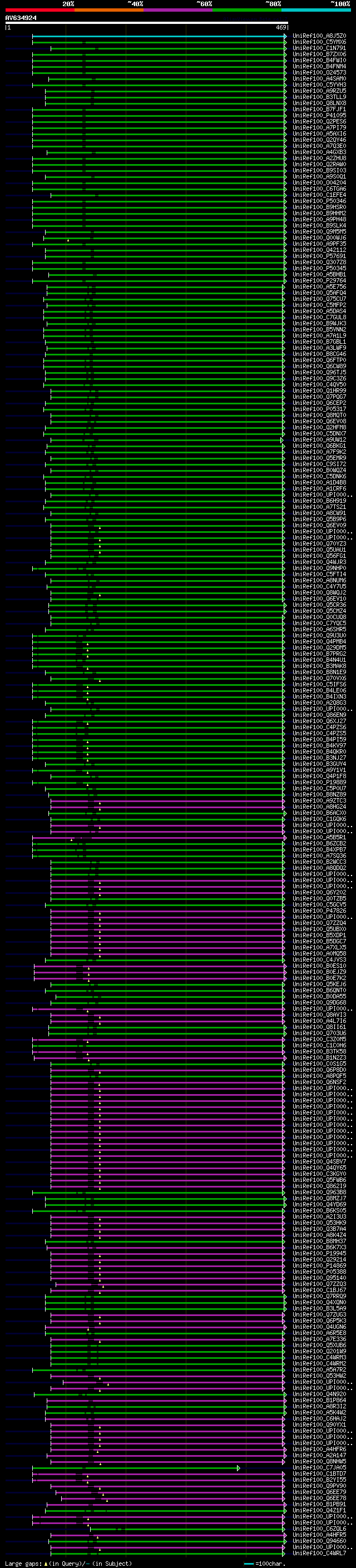Select hit label UniRef100_C5YVH3
The height and width of the screenshot is (1568, 356).
[x=319, y=85]
